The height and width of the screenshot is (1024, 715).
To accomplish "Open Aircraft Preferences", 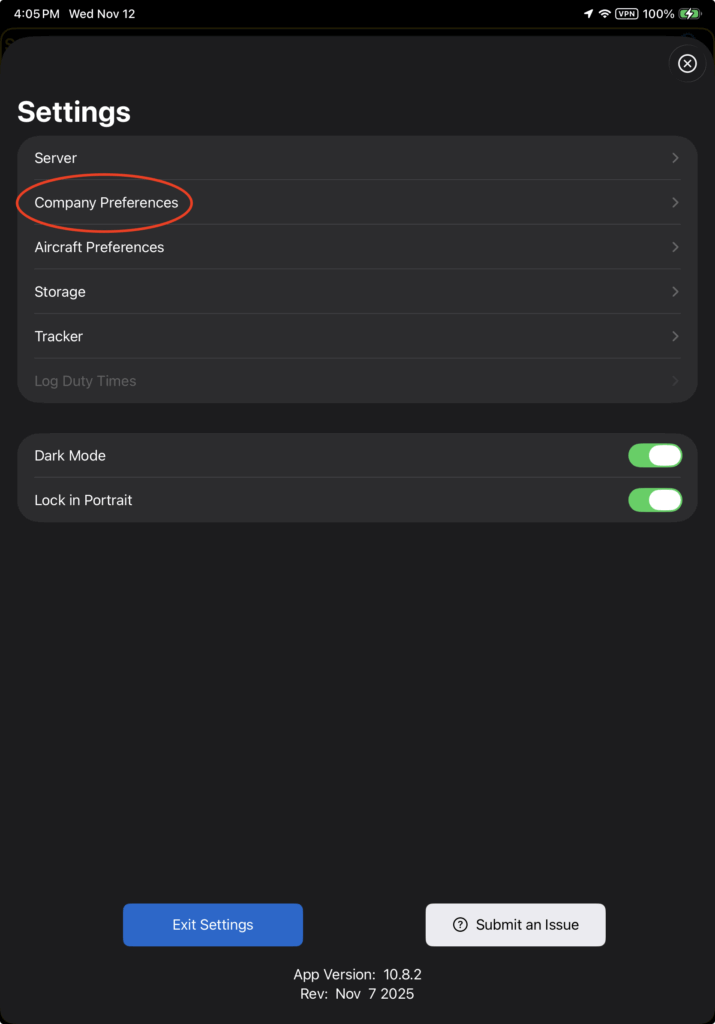I will 99,247.
